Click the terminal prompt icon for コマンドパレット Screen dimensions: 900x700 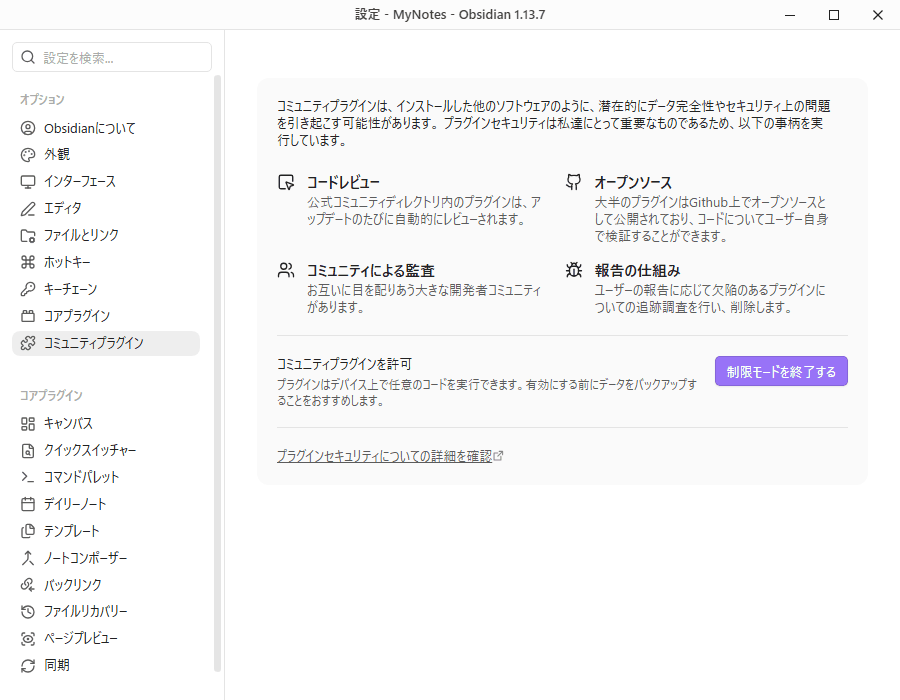(x=28, y=477)
